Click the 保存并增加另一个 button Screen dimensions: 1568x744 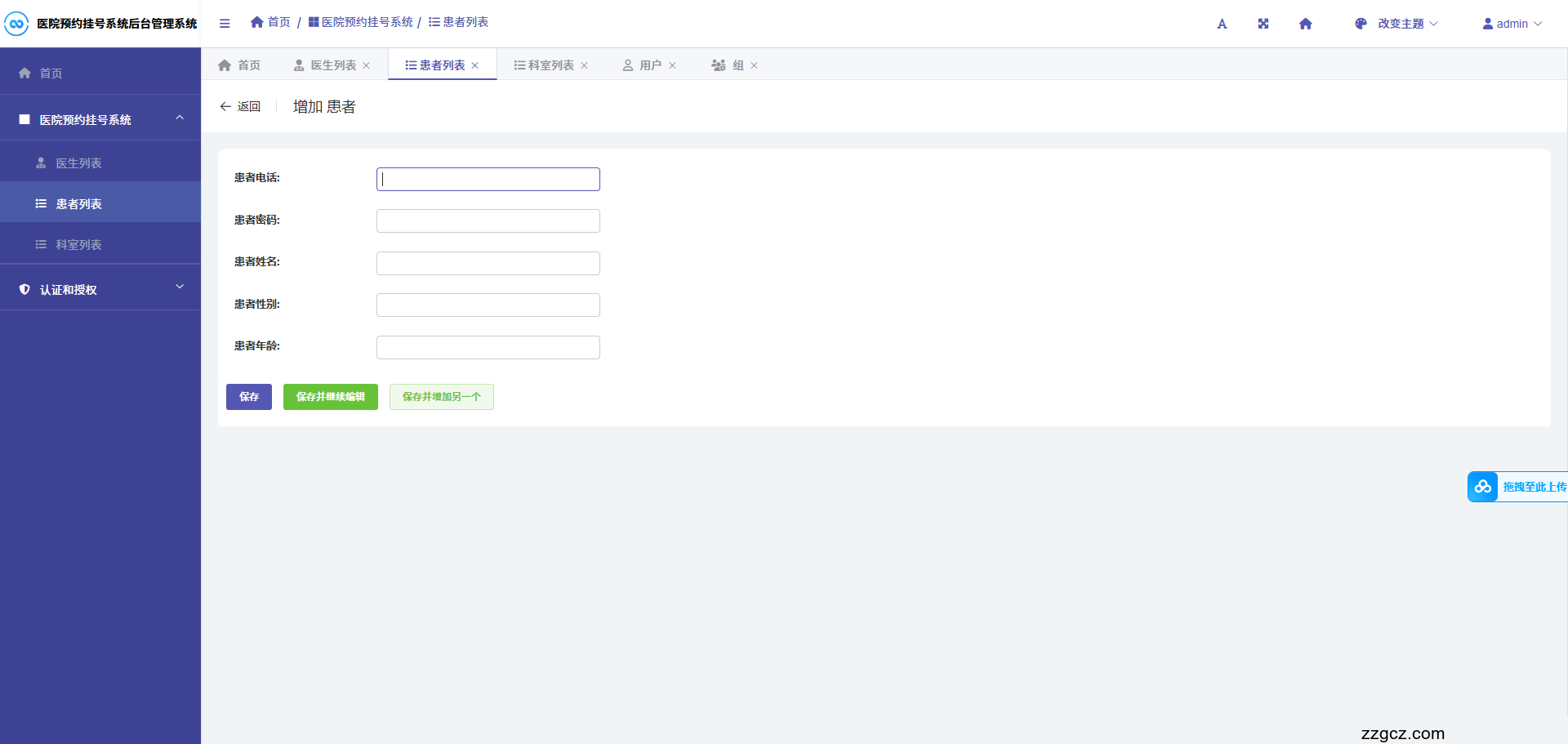pyautogui.click(x=441, y=397)
